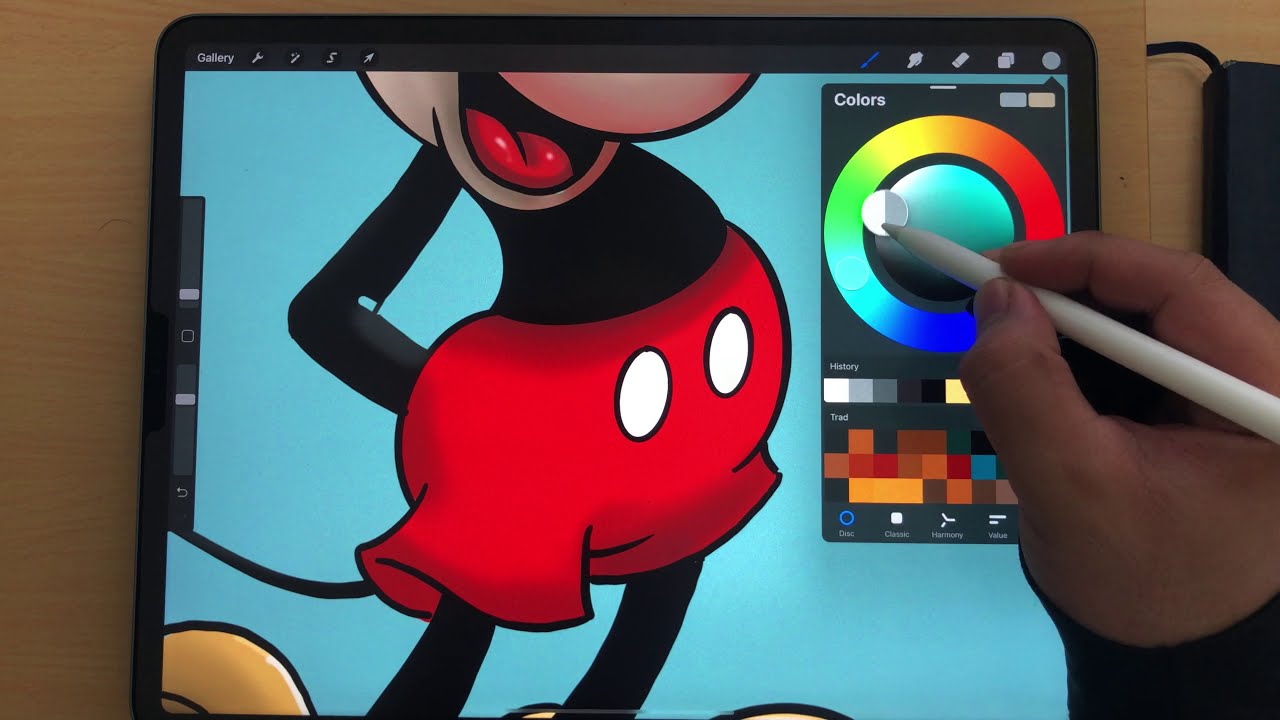This screenshot has height=720, width=1280.
Task: Switch to the Classic color tab
Action: pyautogui.click(x=897, y=523)
